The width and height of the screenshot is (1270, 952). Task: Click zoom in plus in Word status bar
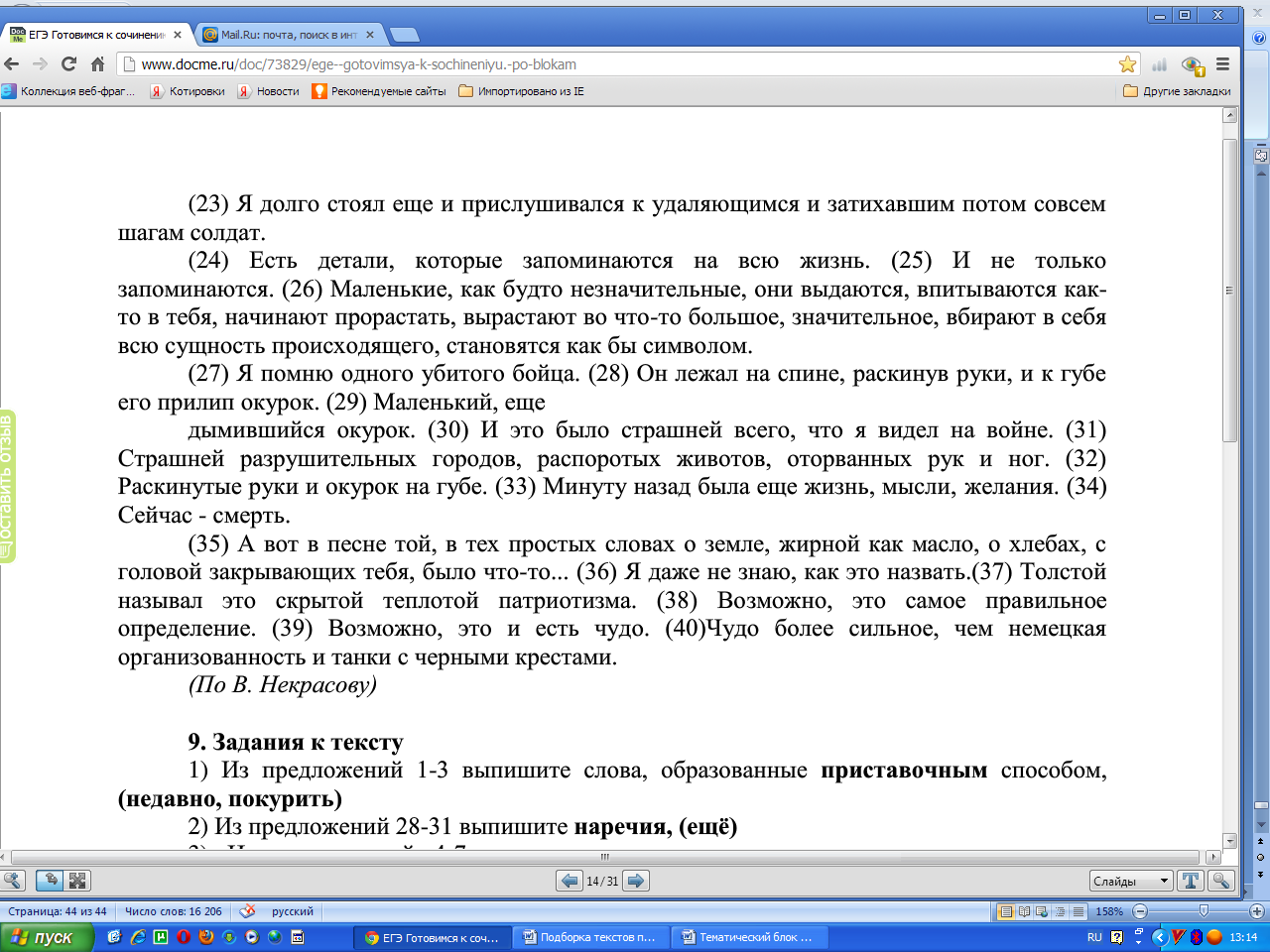[x=1256, y=911]
